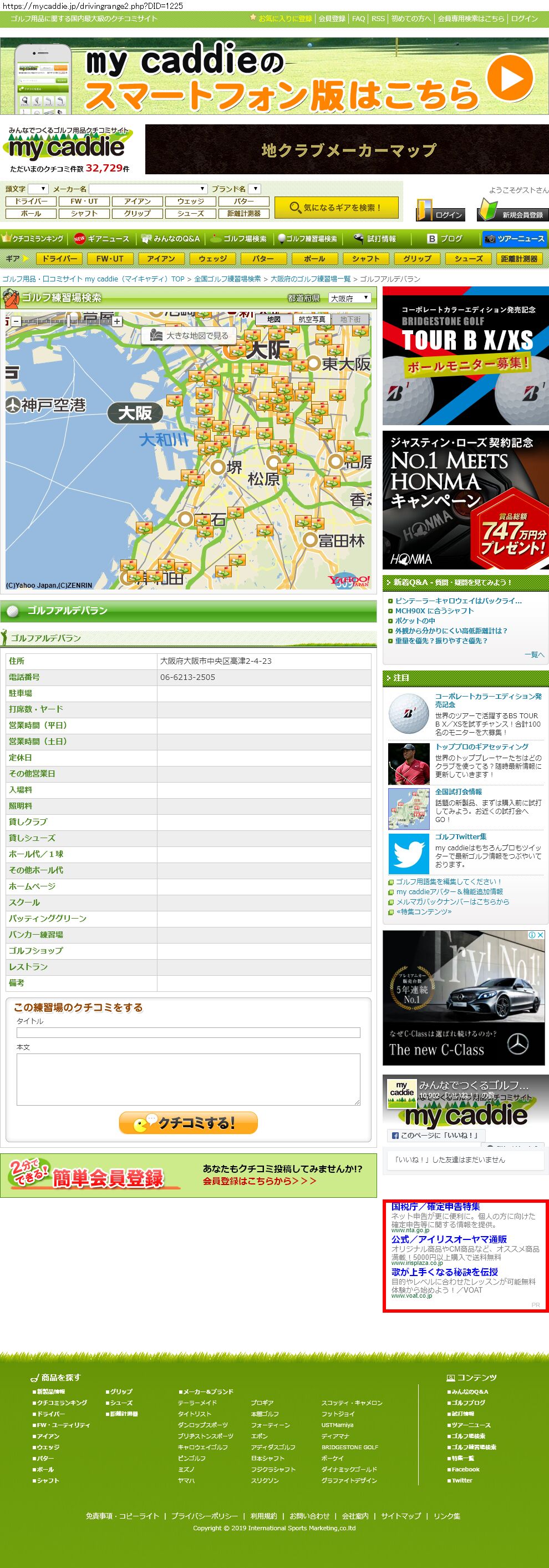Image resolution: width=549 pixels, height=1568 pixels.
Task: Click the map zoom-in plus button
Action: (118, 321)
